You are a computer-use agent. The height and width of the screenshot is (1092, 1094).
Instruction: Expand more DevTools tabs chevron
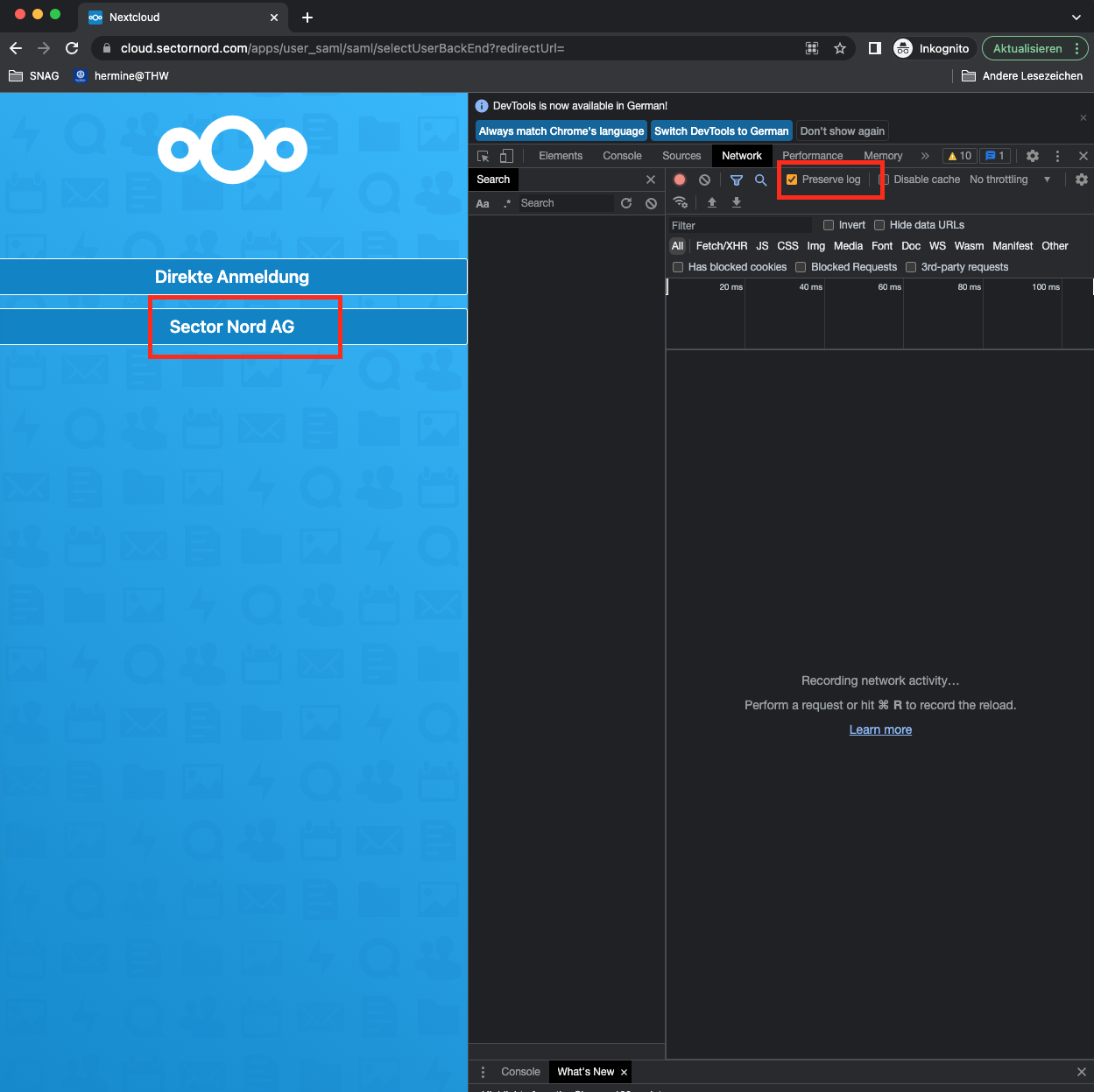tap(925, 156)
